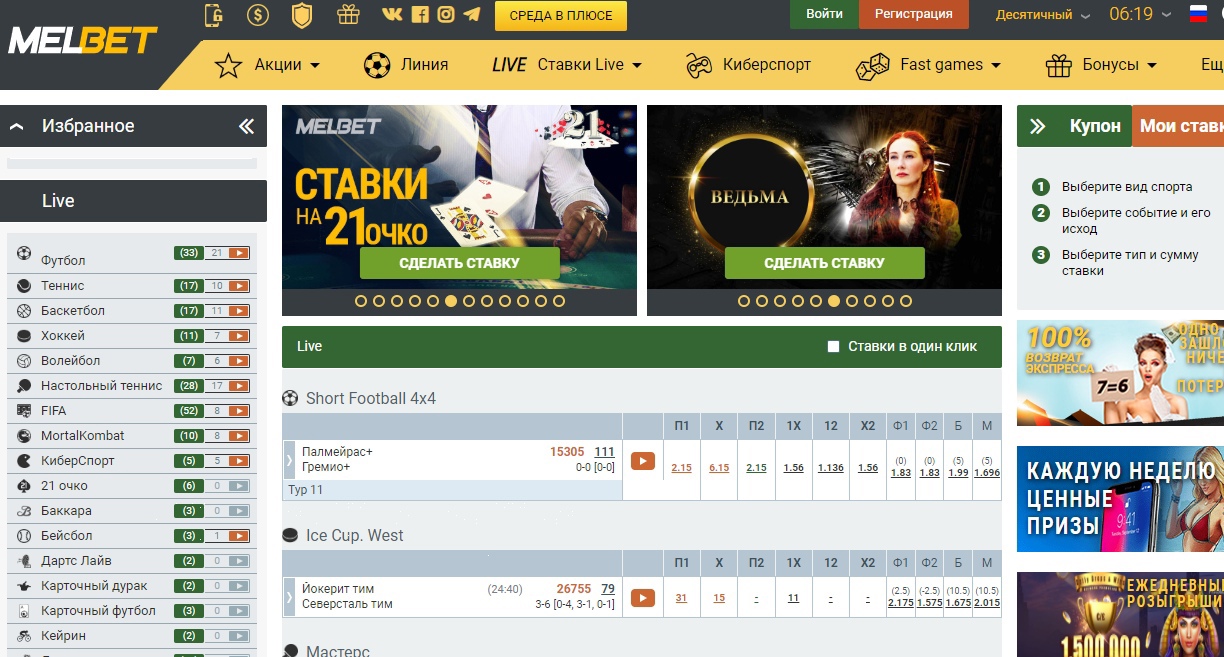Click the Регистрация button
The width and height of the screenshot is (1224, 657).
tap(913, 14)
